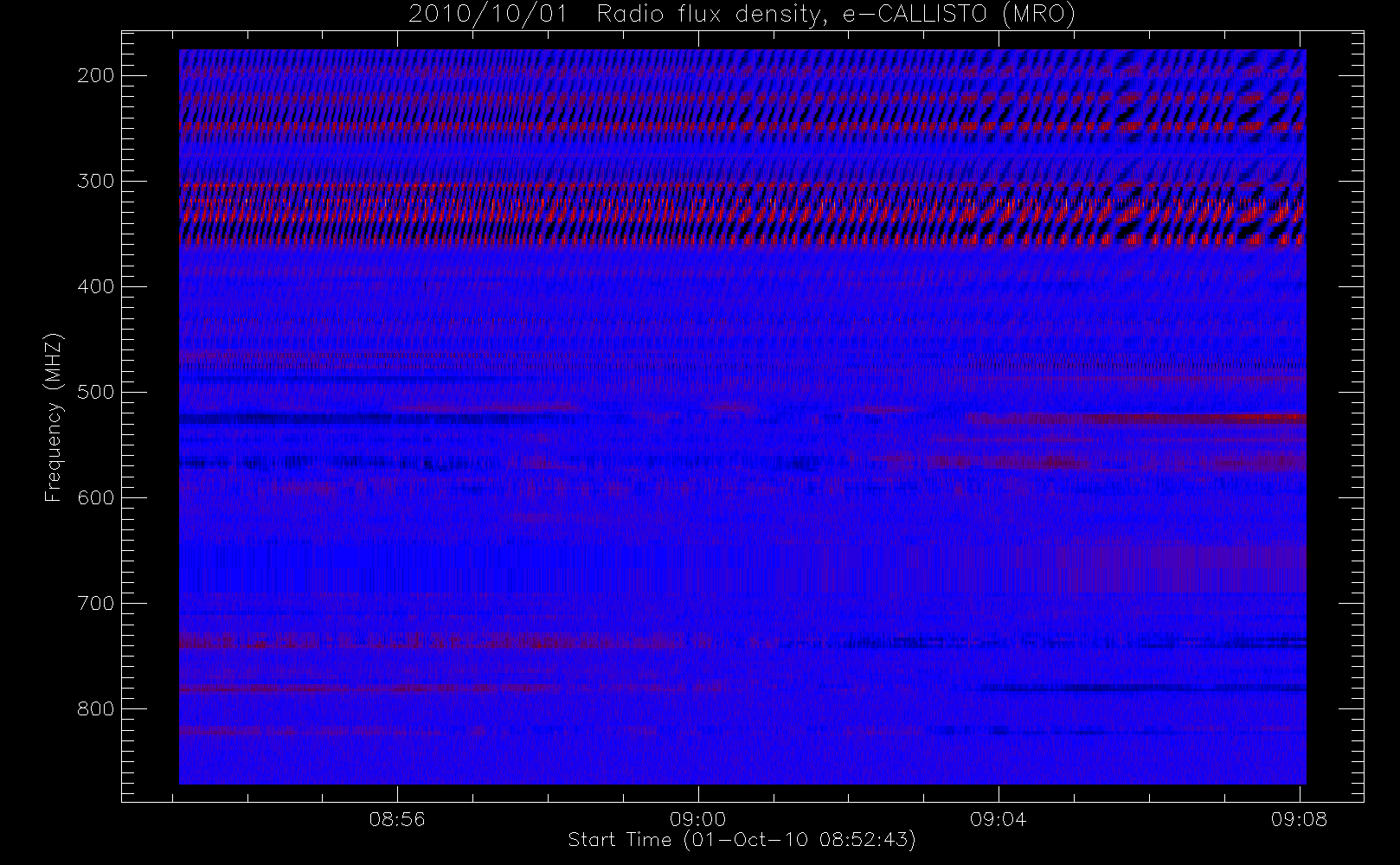Screen dimensions: 1400x865
Task: Select the 800 frequency tick label
Action: pyautogui.click(x=96, y=708)
